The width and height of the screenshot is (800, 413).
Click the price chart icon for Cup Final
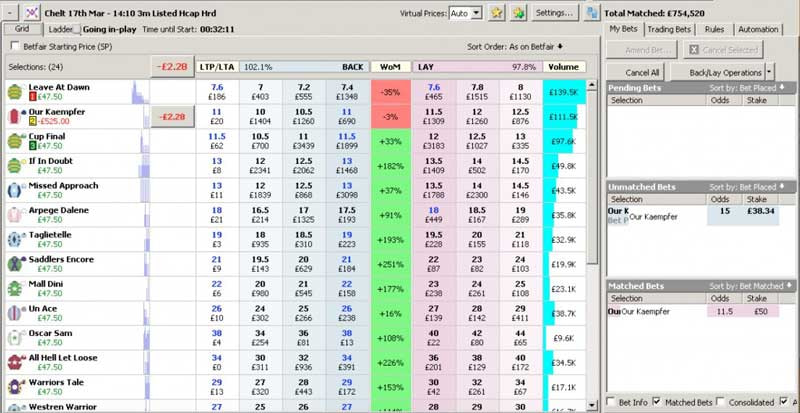click(139, 141)
